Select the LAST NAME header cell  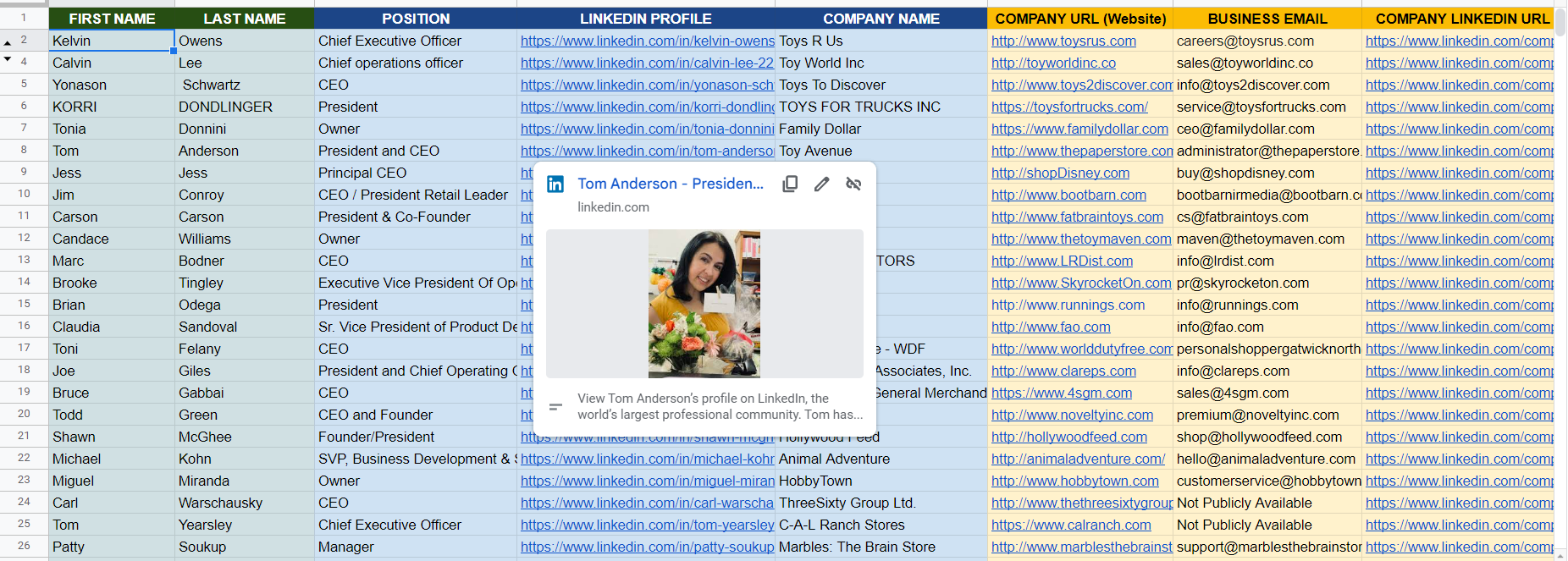pos(245,19)
